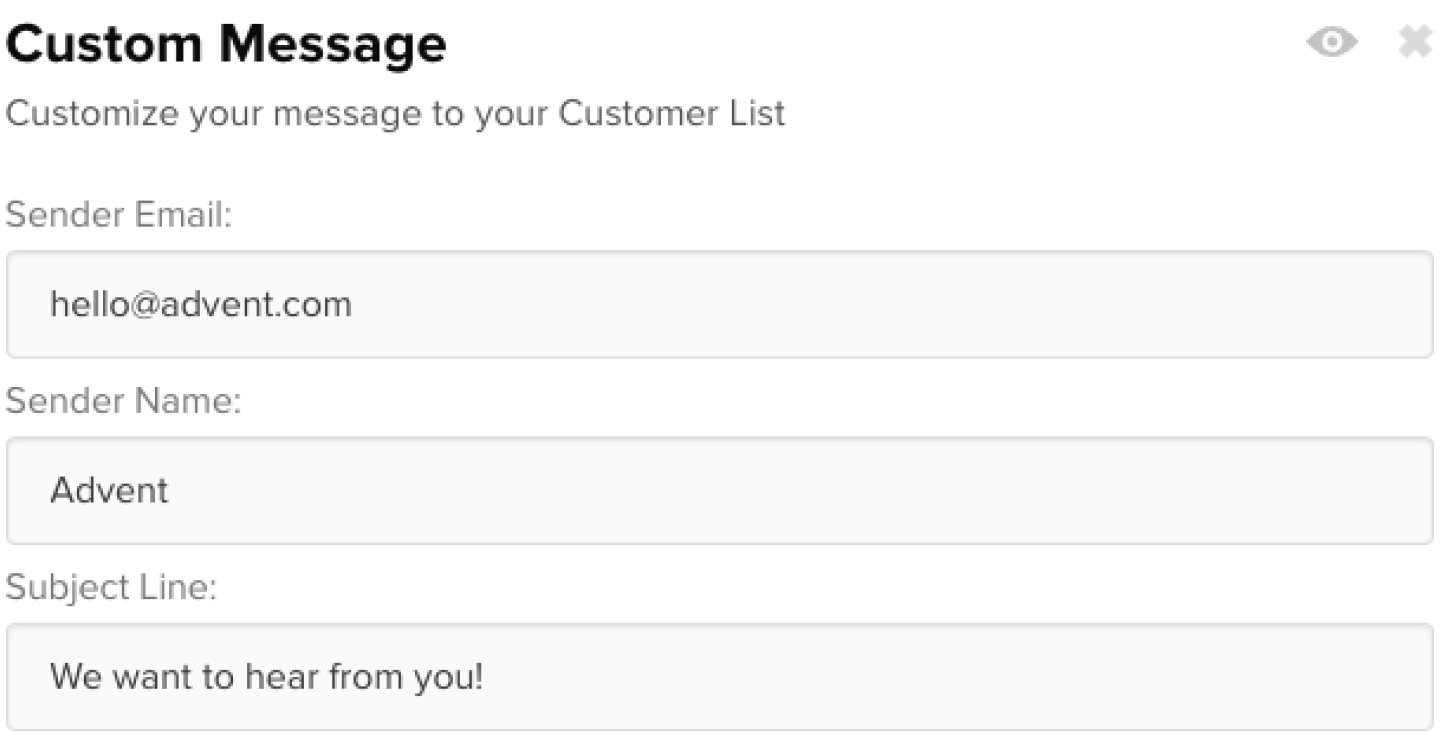Click the word 'Customer List' in subtitle
The height and width of the screenshot is (750, 1440).
pos(672,113)
